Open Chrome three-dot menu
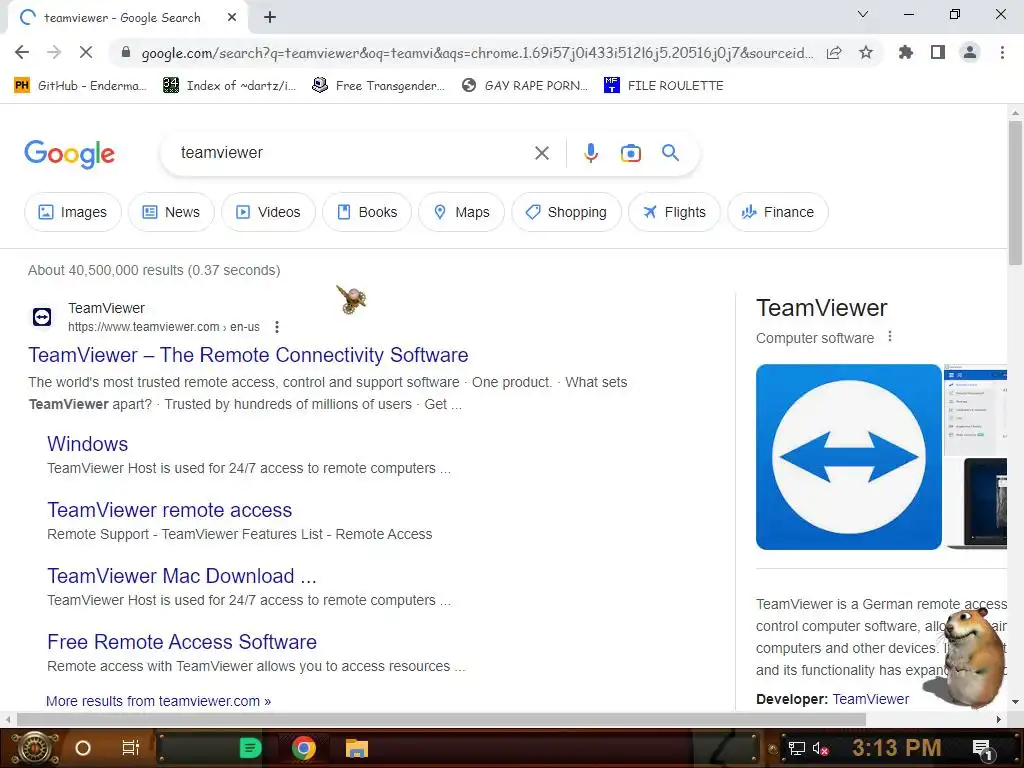The image size is (1024, 768). (1002, 52)
